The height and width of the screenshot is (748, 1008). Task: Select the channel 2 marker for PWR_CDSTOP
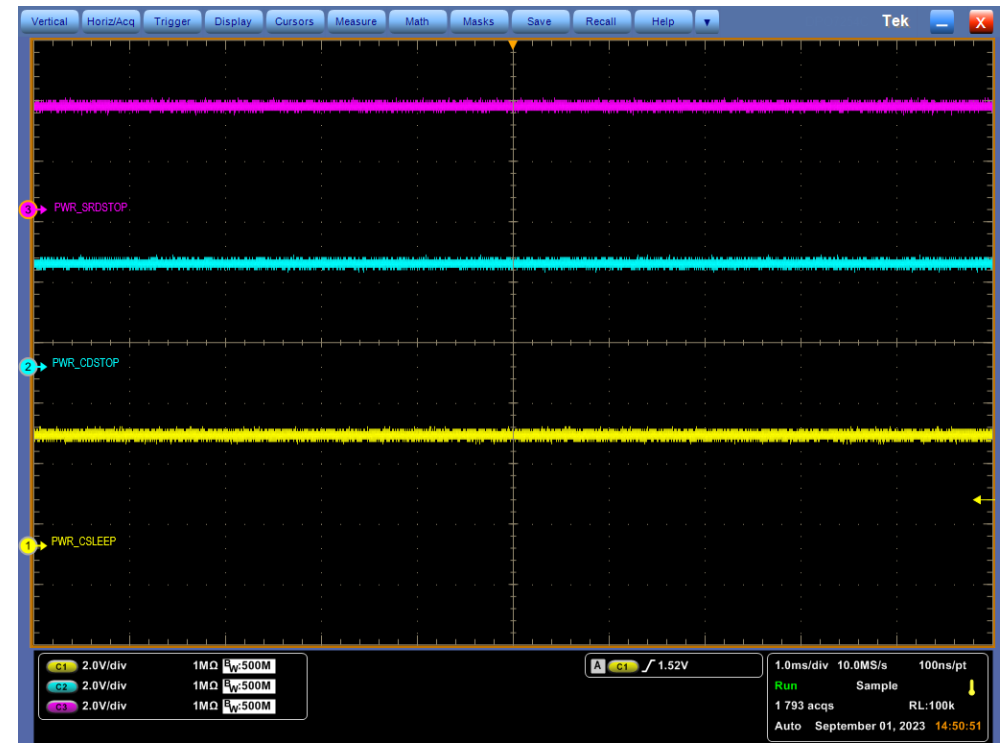28,367
